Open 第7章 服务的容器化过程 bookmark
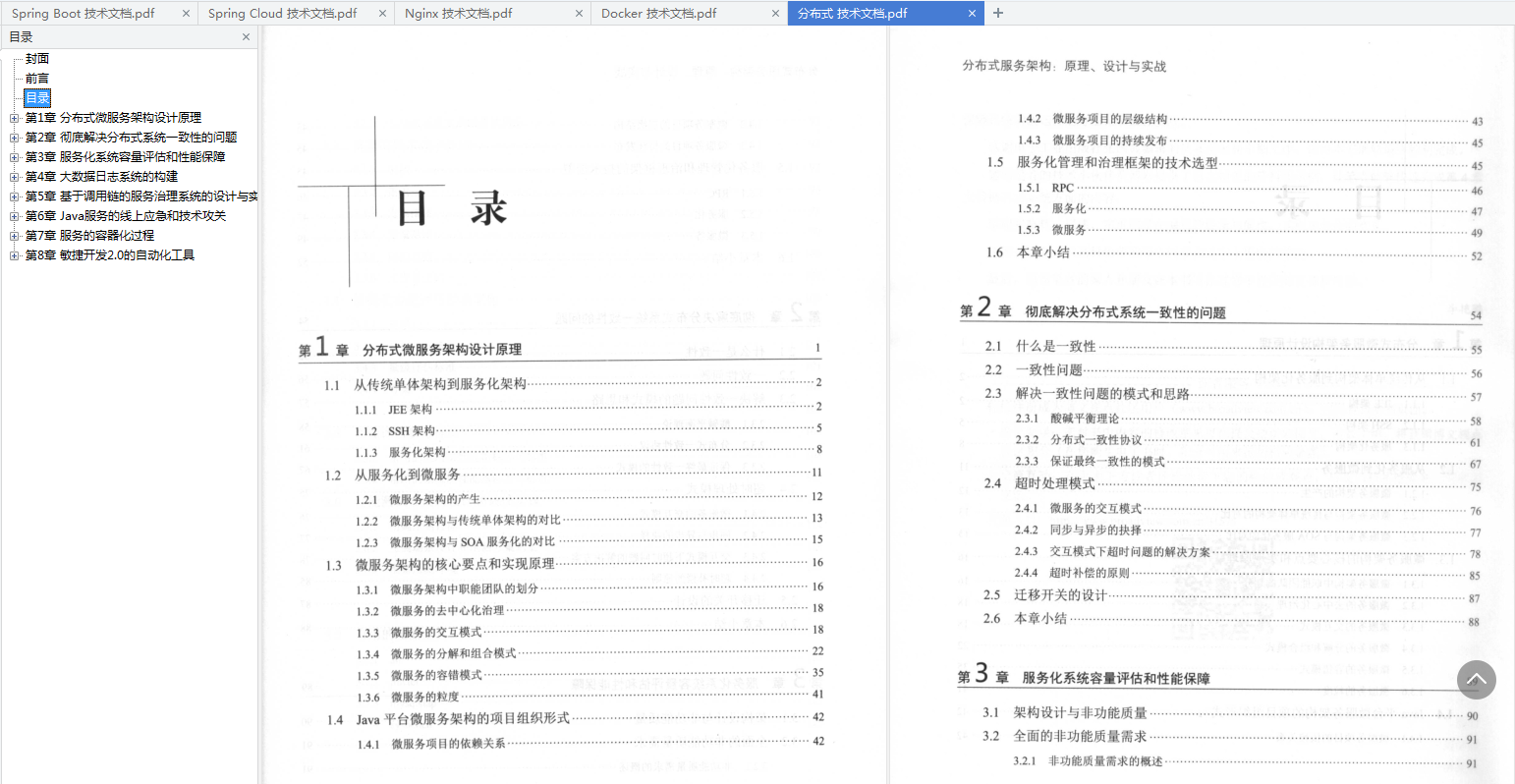1515x784 pixels. pyautogui.click(x=89, y=236)
